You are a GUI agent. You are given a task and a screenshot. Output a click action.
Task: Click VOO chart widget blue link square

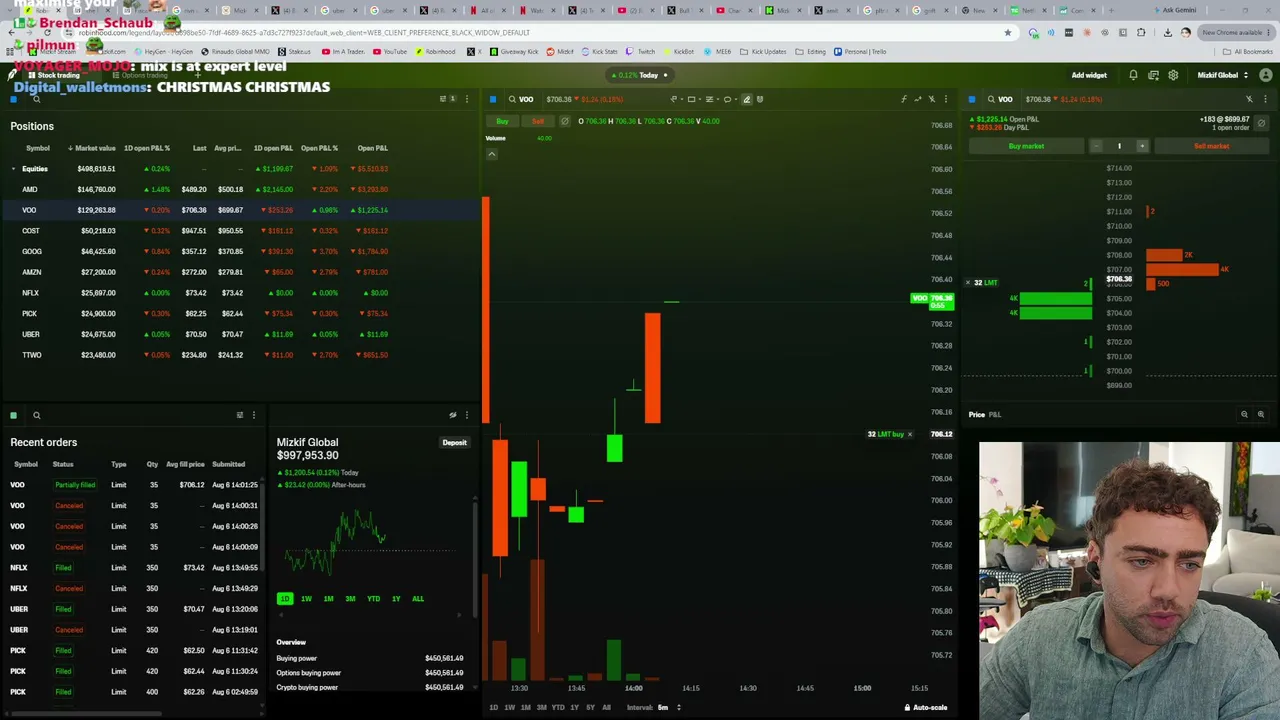[x=493, y=99]
